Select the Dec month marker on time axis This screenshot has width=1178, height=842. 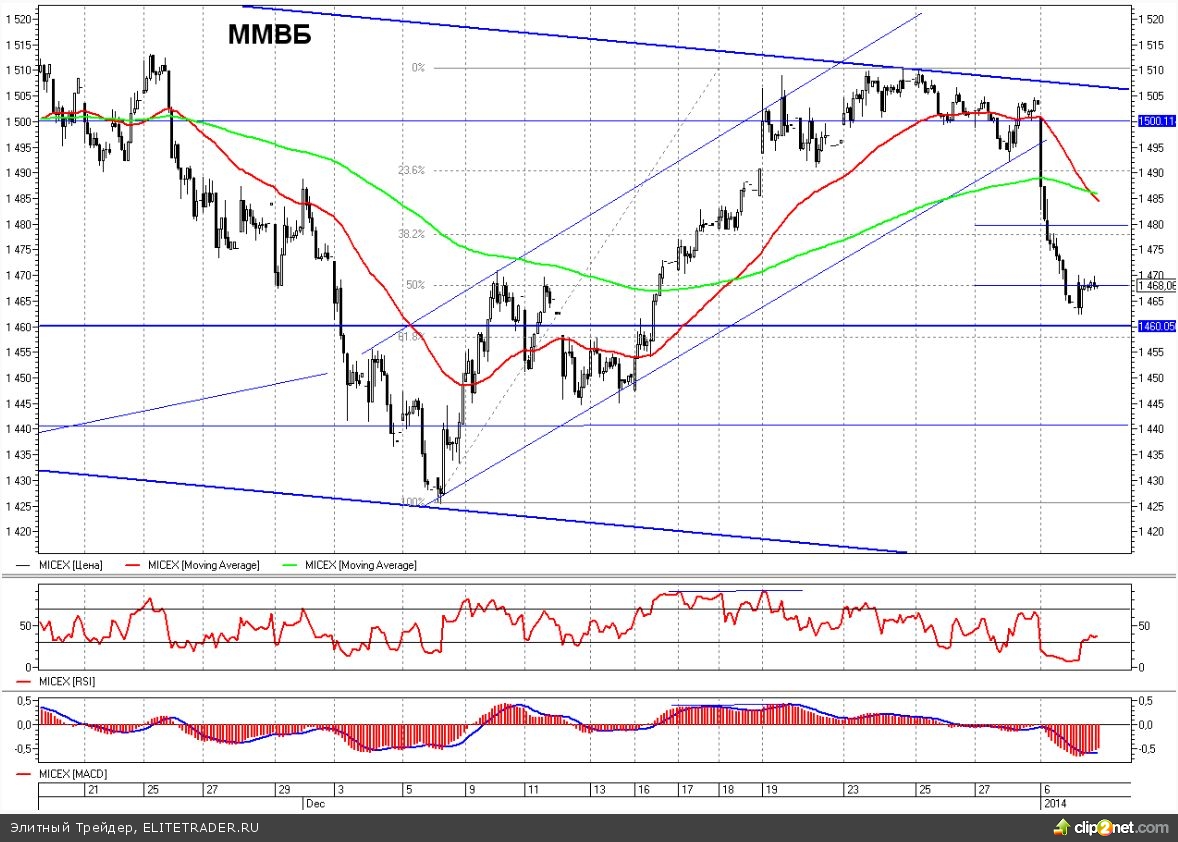[x=315, y=803]
